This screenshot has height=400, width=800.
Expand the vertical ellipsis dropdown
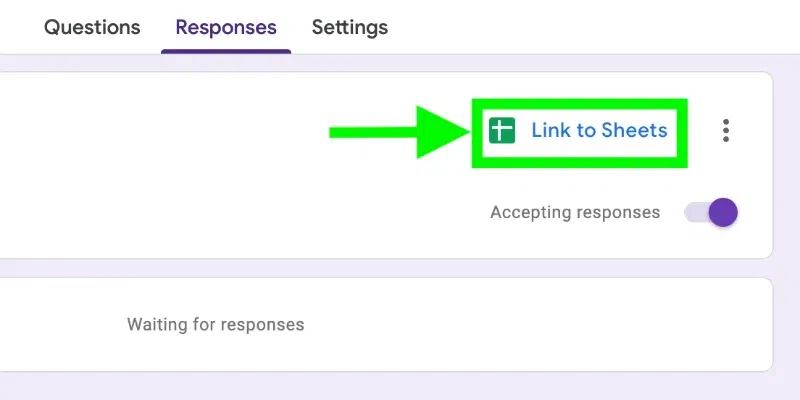(726, 130)
